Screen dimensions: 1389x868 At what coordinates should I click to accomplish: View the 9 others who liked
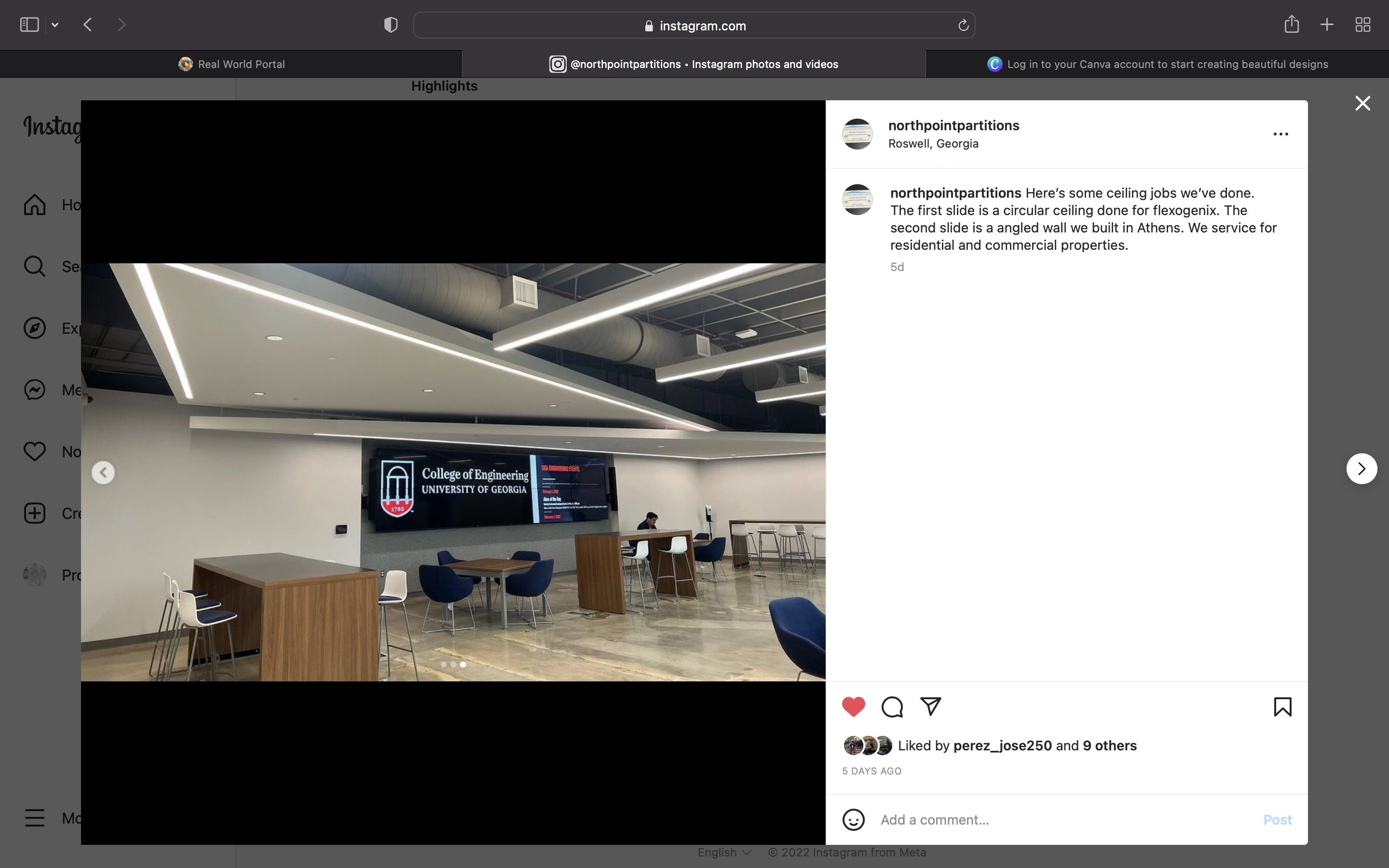(1109, 745)
